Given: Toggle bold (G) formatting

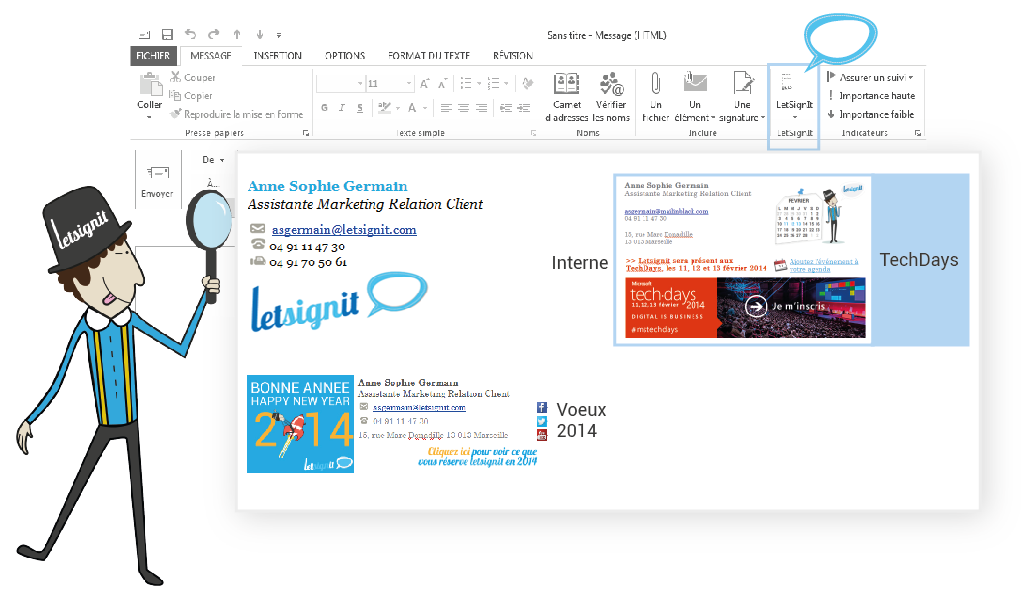Looking at the screenshot, I should tap(325, 108).
